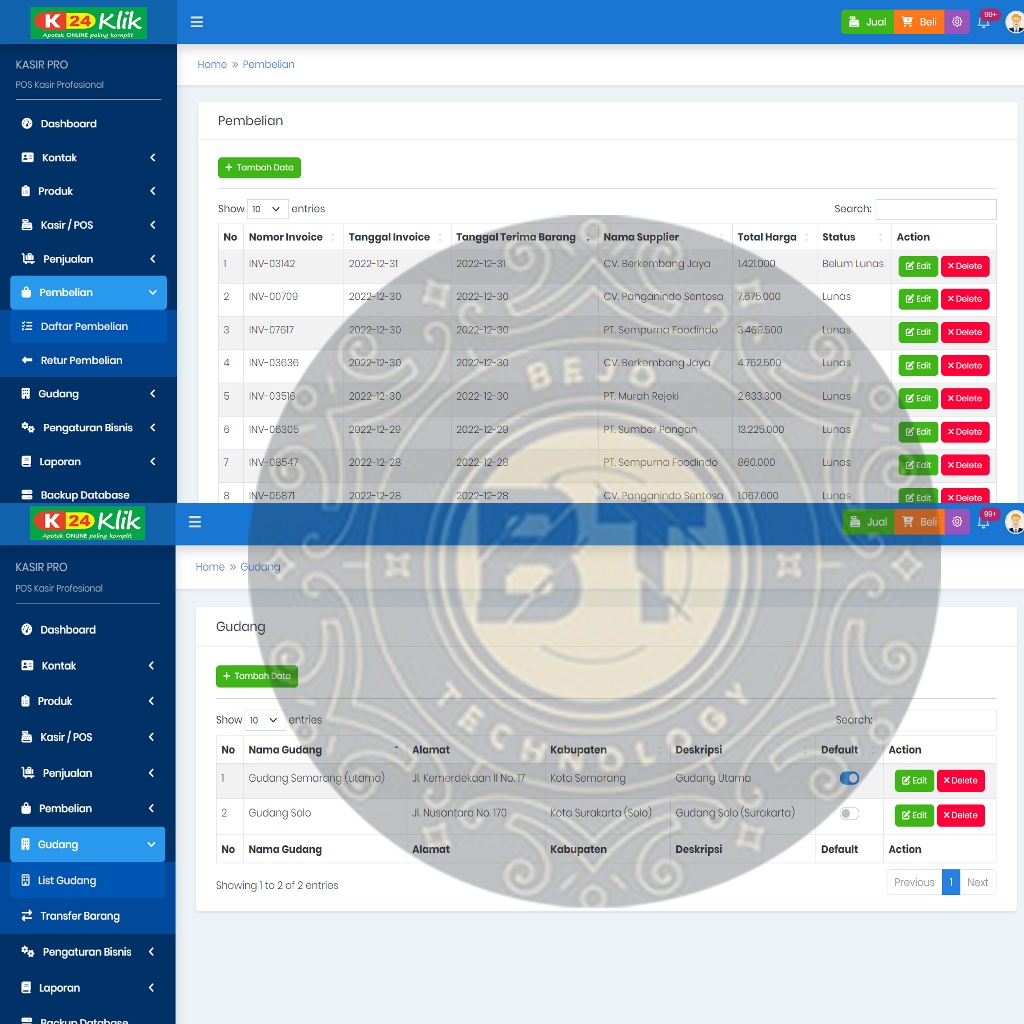
Task: Click Home breadcrumb in Gudang page
Action: pos(210,567)
